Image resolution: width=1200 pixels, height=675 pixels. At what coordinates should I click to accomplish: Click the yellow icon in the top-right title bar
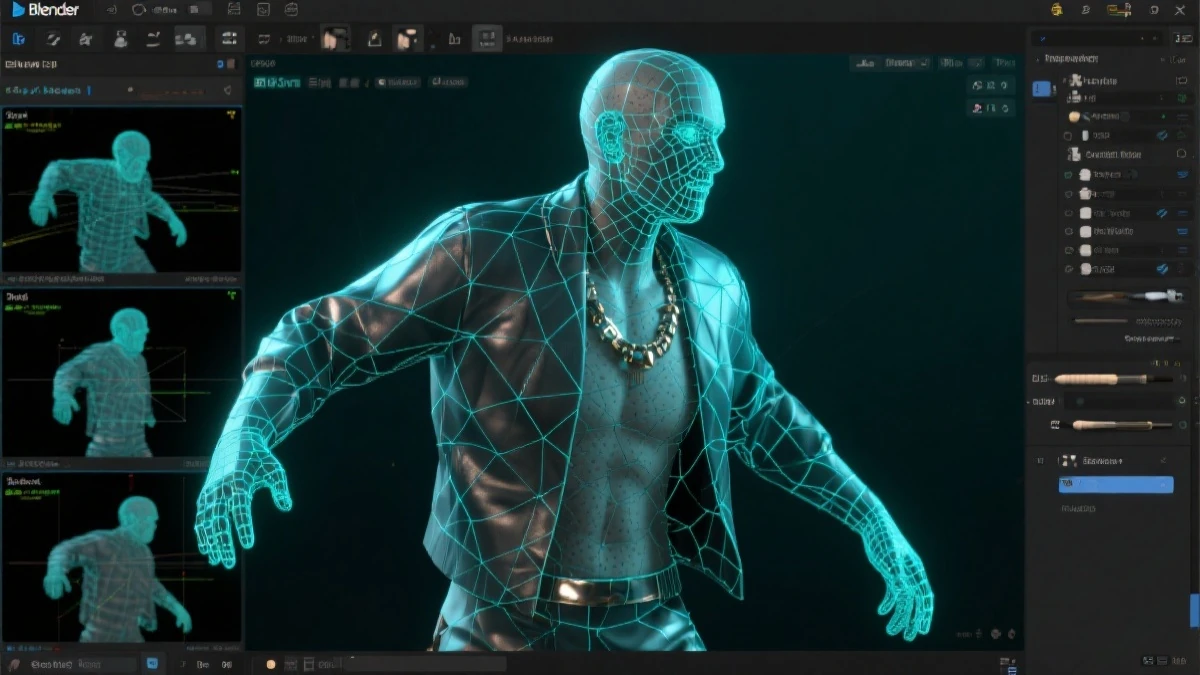pos(1057,9)
